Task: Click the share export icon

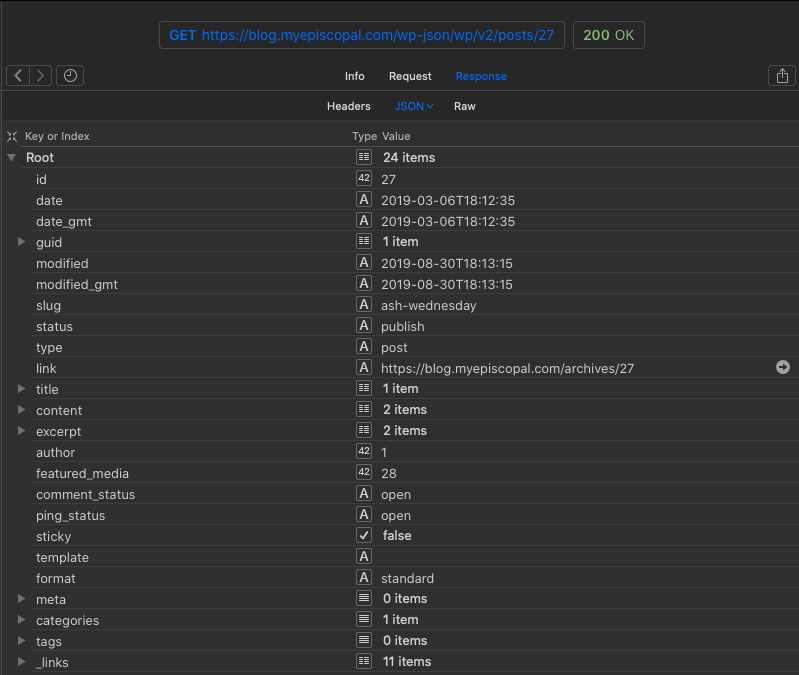Action: (x=782, y=76)
